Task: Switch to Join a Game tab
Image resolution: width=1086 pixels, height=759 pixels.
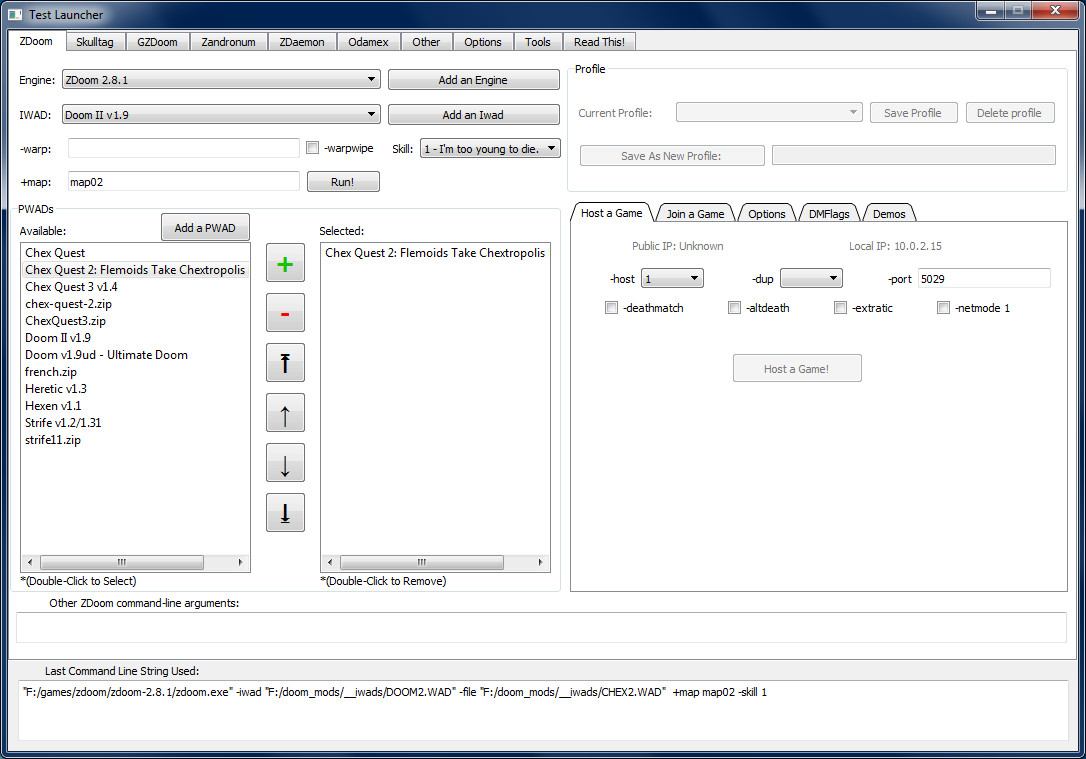Action: pyautogui.click(x=695, y=213)
